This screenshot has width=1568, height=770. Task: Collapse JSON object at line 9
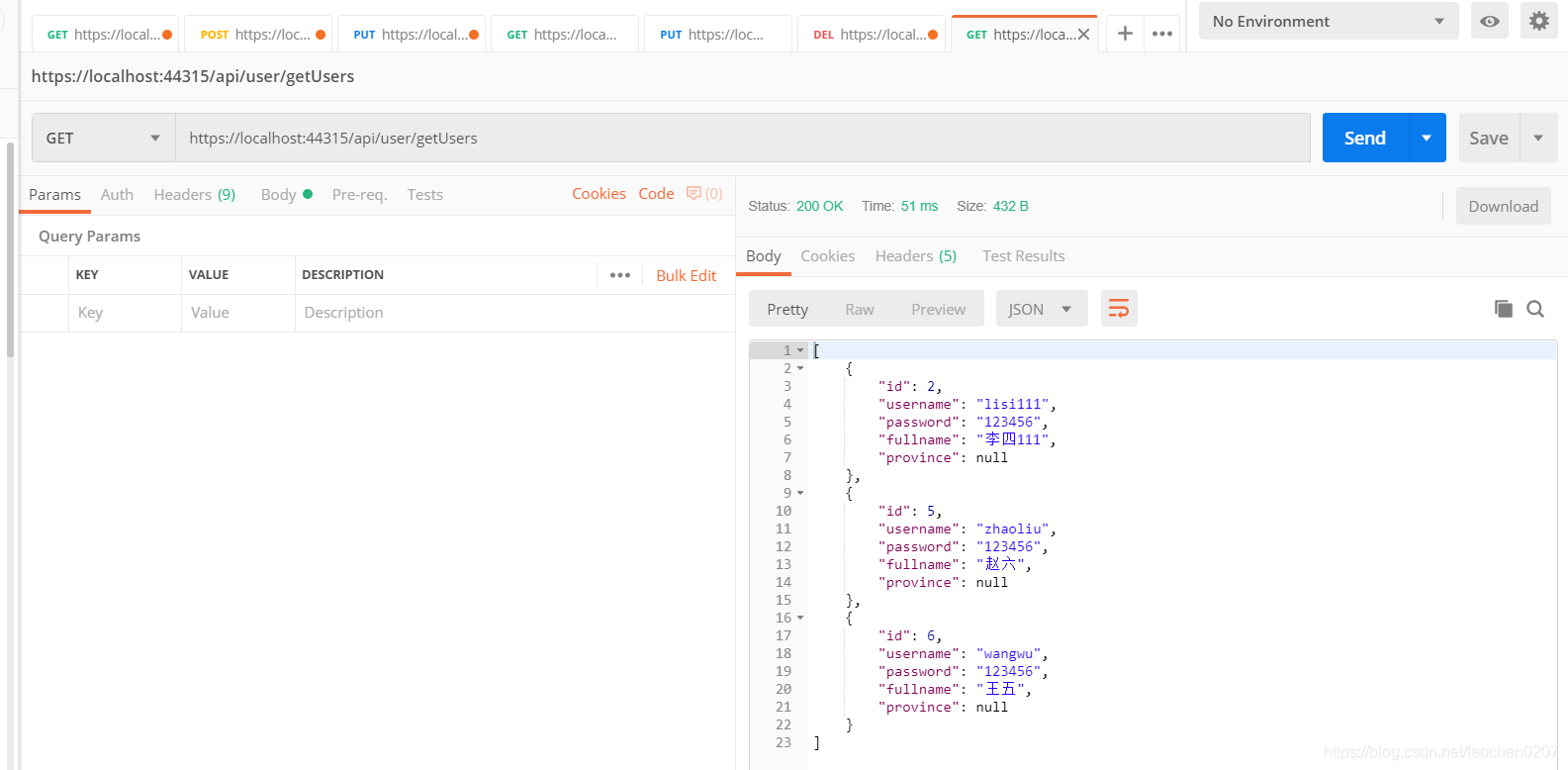pyautogui.click(x=800, y=493)
